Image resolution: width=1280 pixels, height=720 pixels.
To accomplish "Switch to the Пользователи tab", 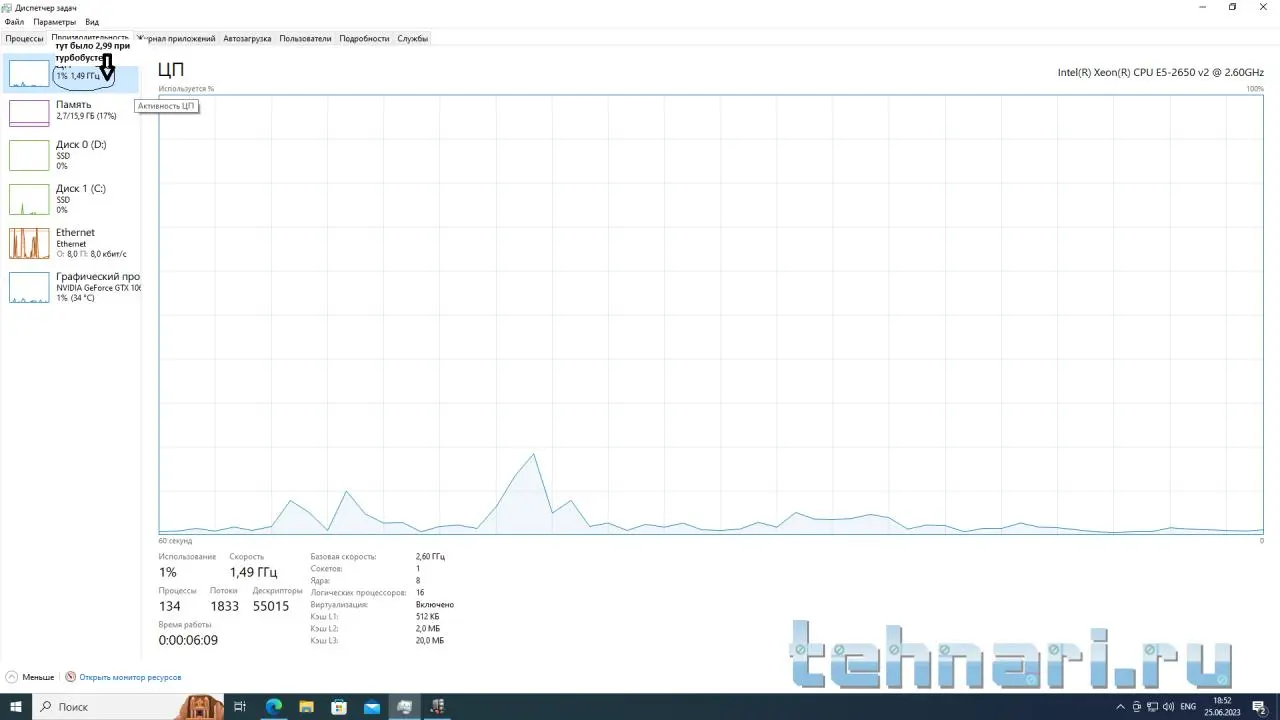I will click(305, 39).
